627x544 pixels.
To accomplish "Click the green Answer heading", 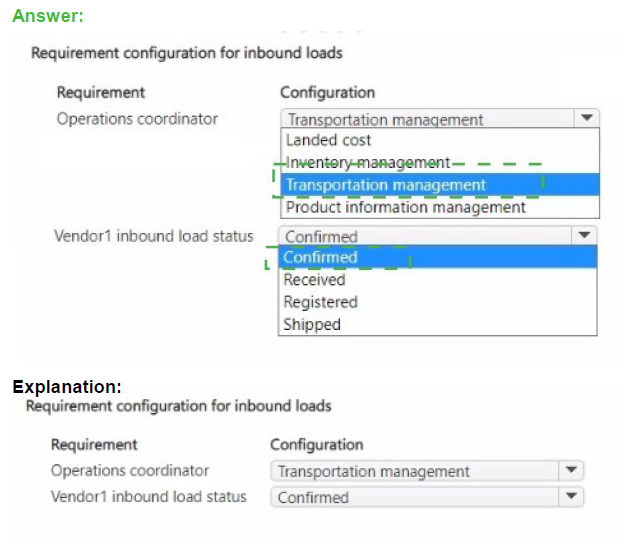I will 48,16.
